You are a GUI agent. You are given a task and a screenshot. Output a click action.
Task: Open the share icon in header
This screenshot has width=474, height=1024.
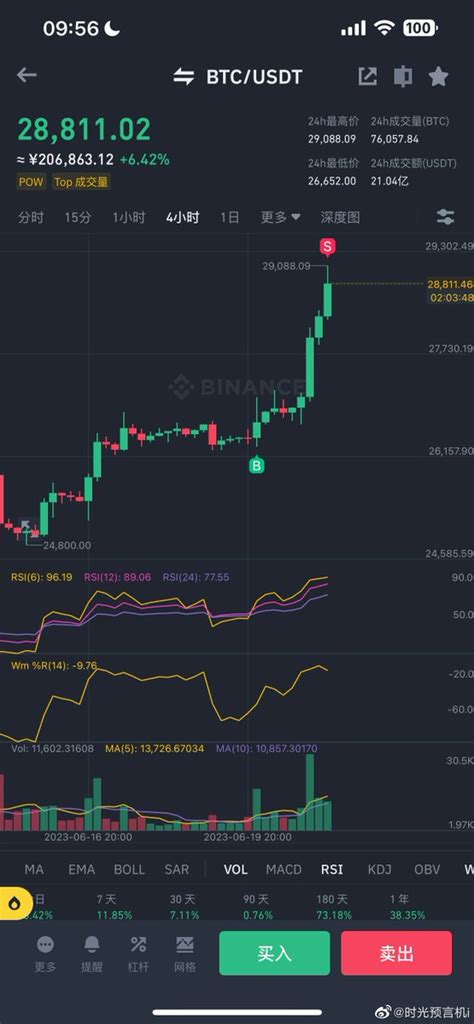click(368, 76)
